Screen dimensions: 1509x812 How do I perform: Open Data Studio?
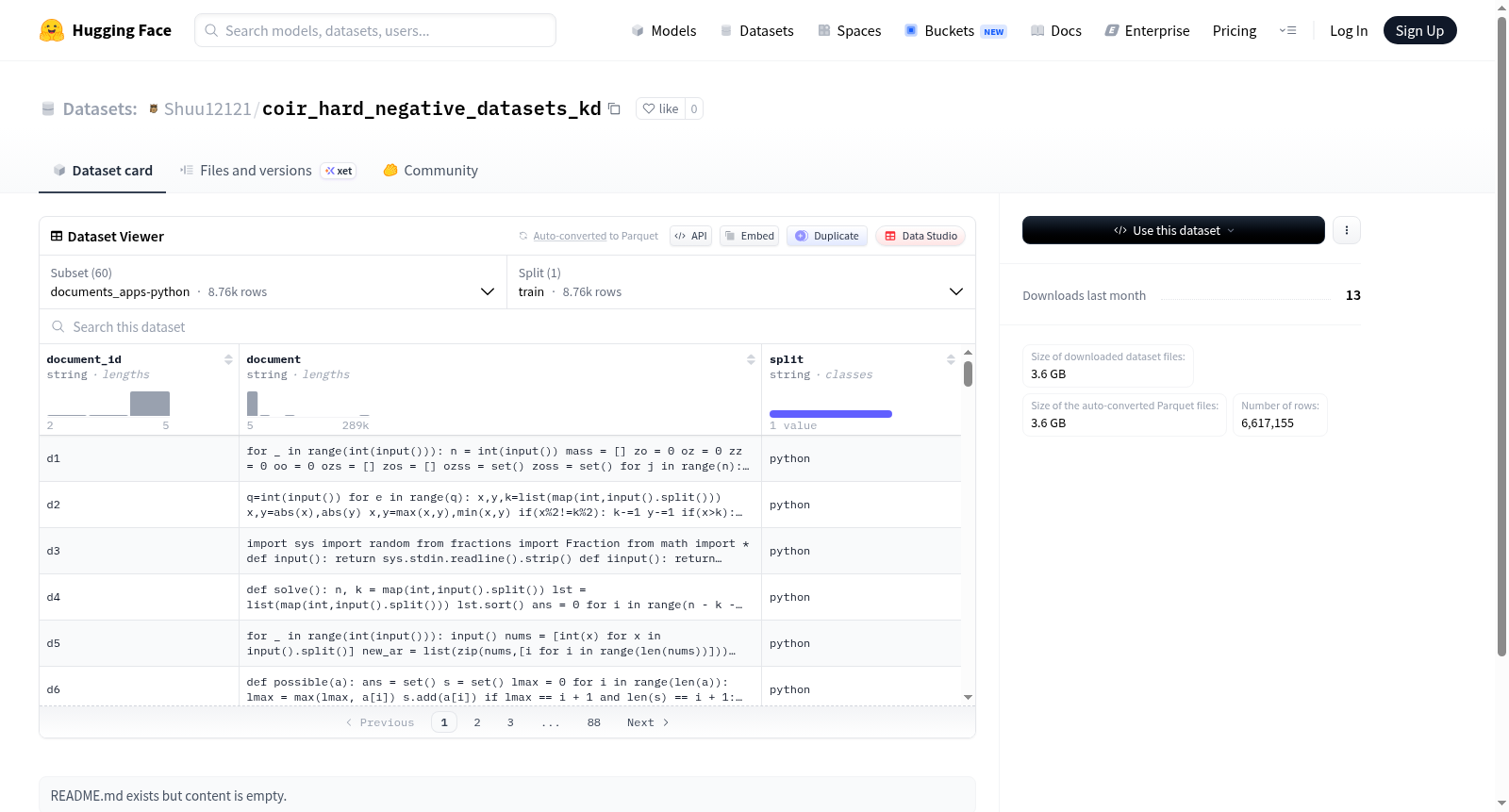920,236
